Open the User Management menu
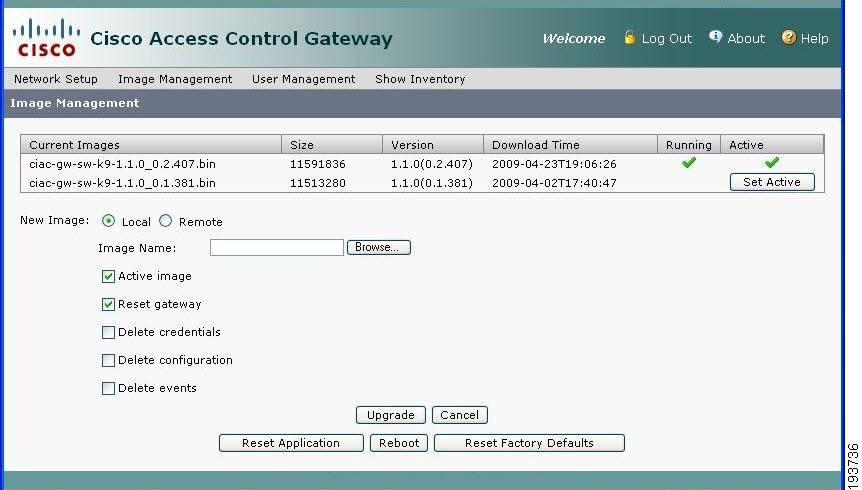Viewport: 862px width, 490px height. (x=303, y=79)
